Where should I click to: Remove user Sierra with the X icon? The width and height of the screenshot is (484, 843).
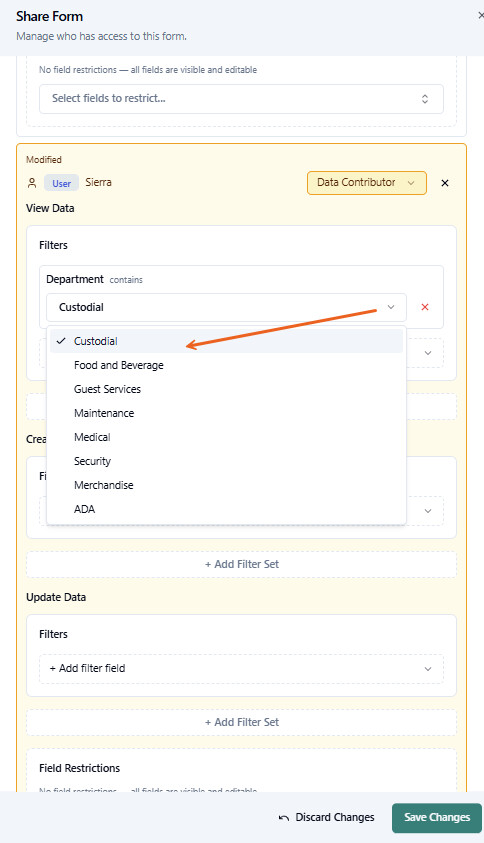pyautogui.click(x=445, y=183)
